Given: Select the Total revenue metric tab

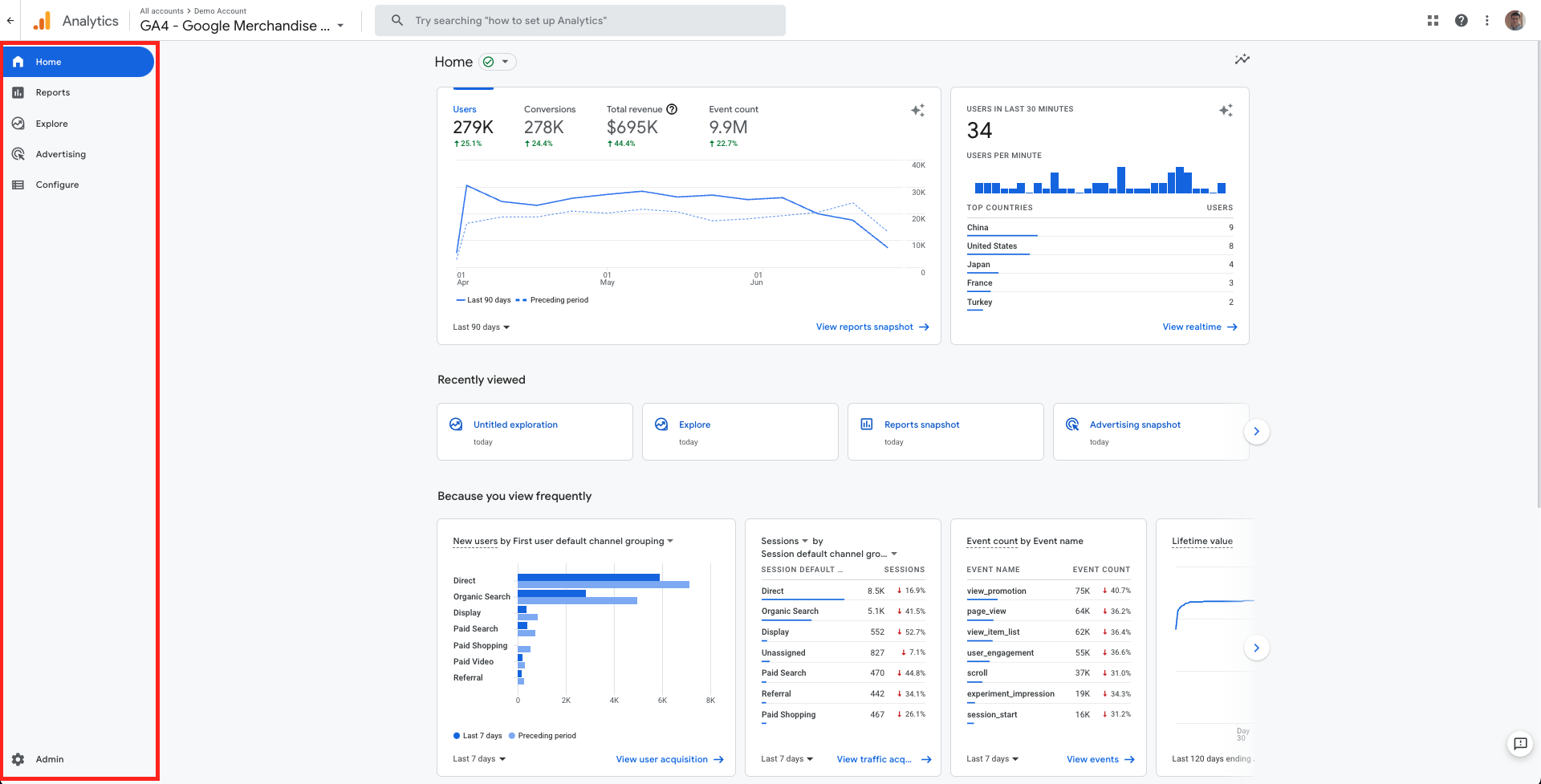Looking at the screenshot, I should tap(641, 127).
